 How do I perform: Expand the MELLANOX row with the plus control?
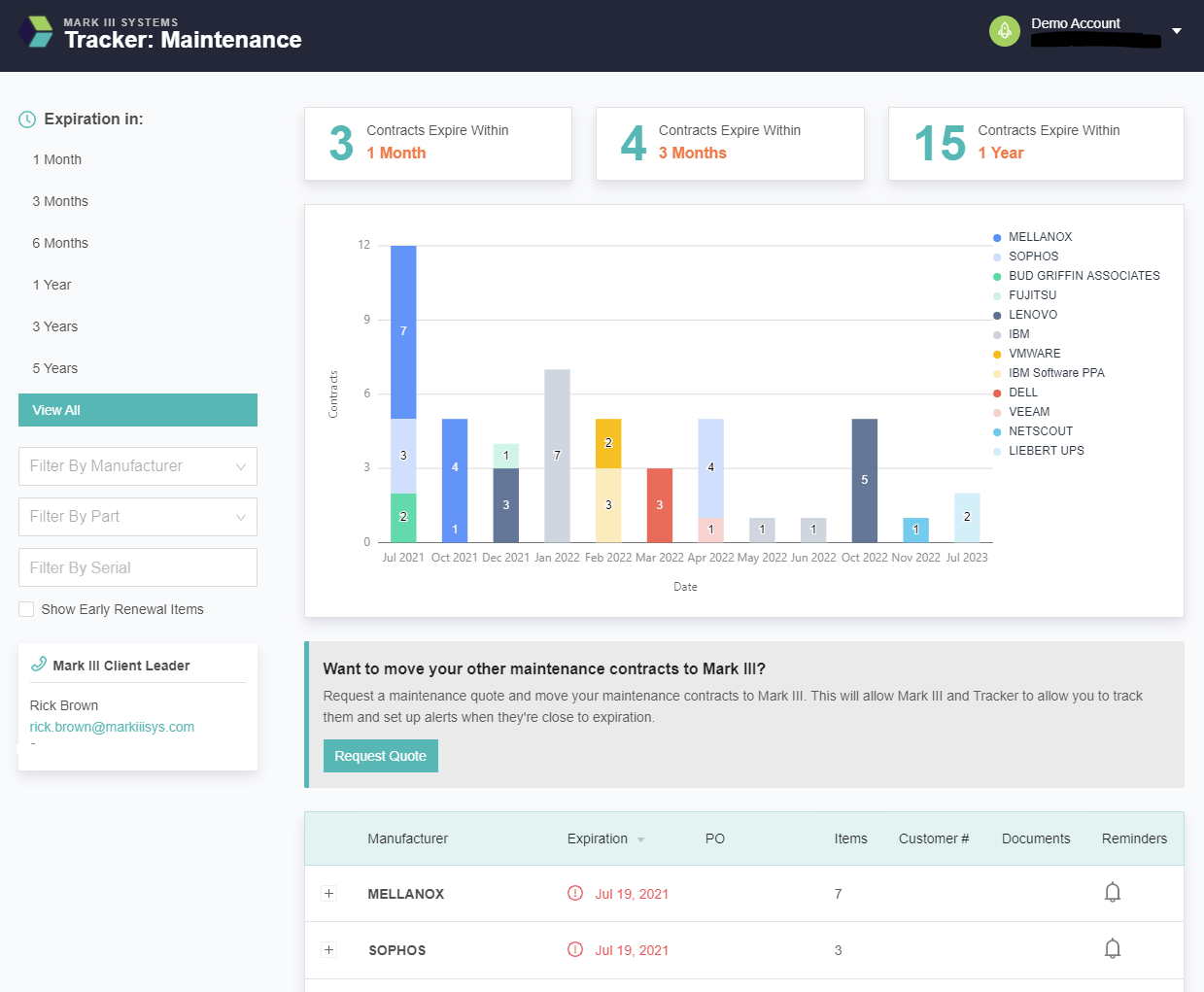point(328,893)
